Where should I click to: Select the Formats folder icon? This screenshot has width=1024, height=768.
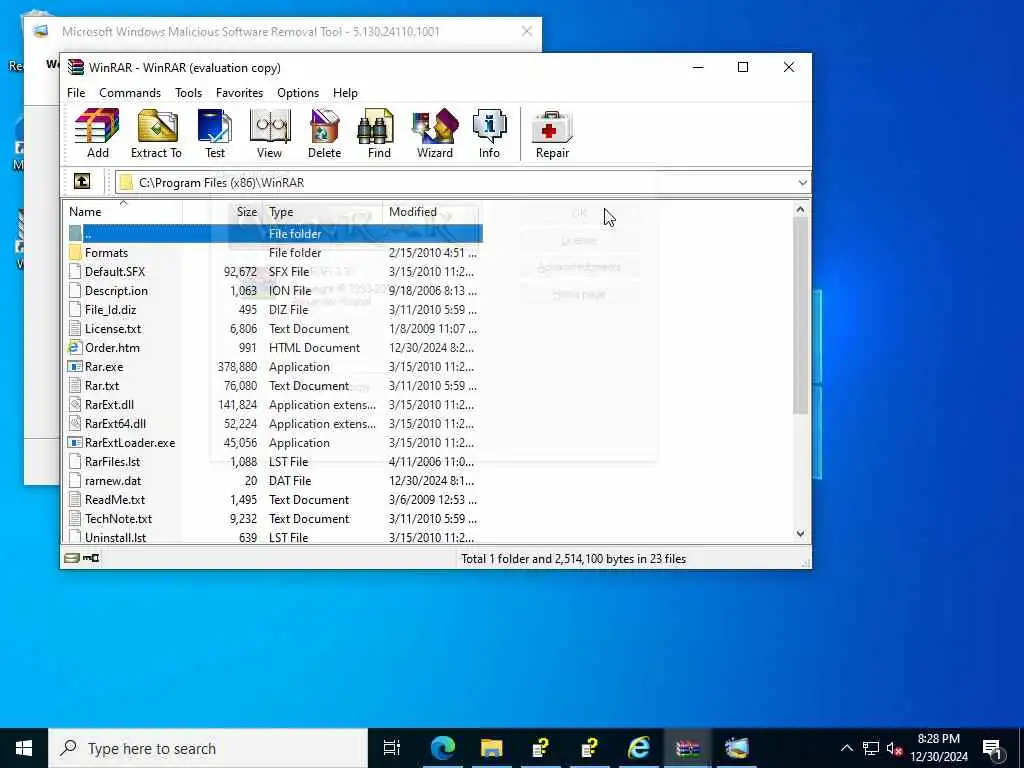point(74,253)
